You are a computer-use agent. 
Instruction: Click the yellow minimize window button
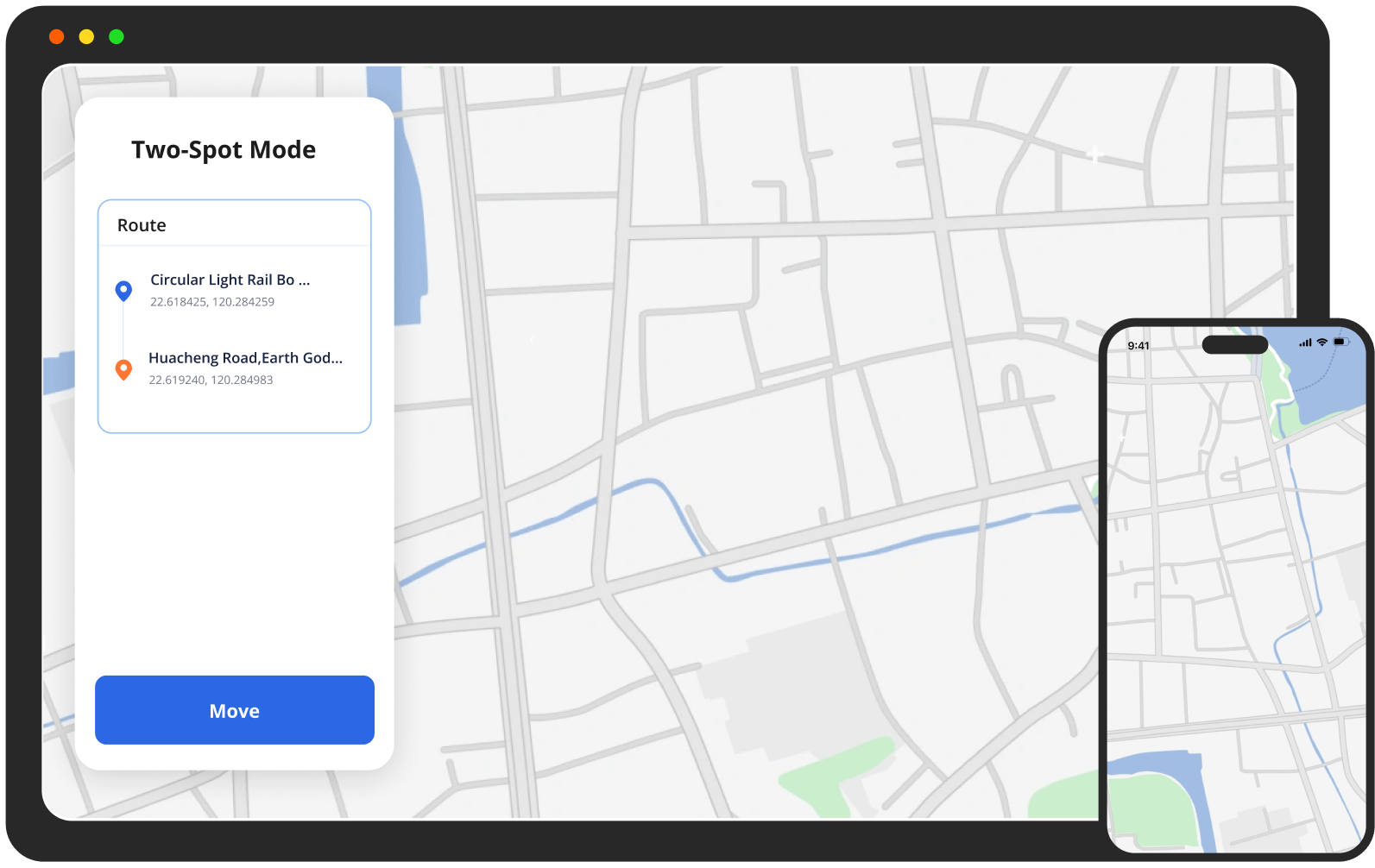pyautogui.click(x=86, y=36)
